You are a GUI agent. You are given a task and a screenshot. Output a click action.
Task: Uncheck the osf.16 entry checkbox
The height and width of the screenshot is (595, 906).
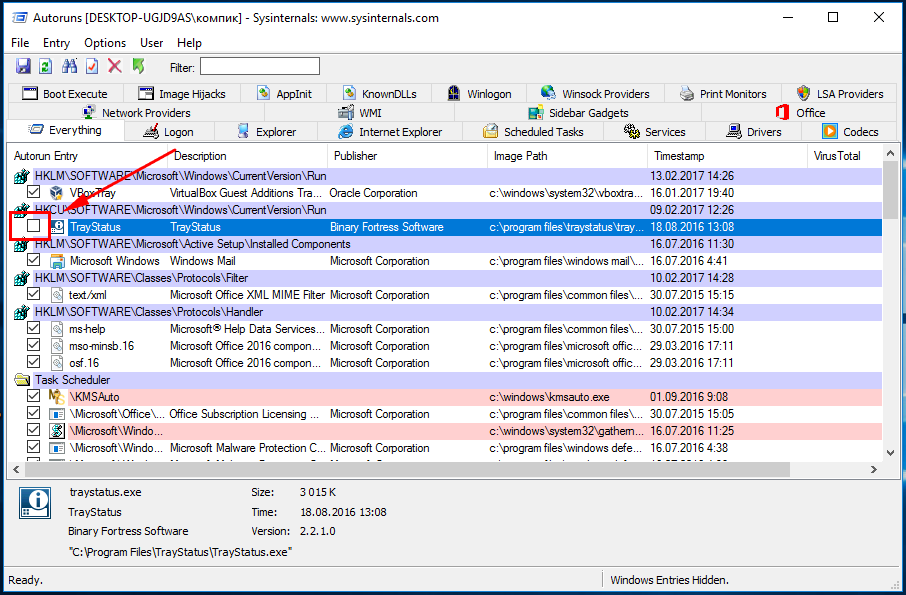click(34, 362)
